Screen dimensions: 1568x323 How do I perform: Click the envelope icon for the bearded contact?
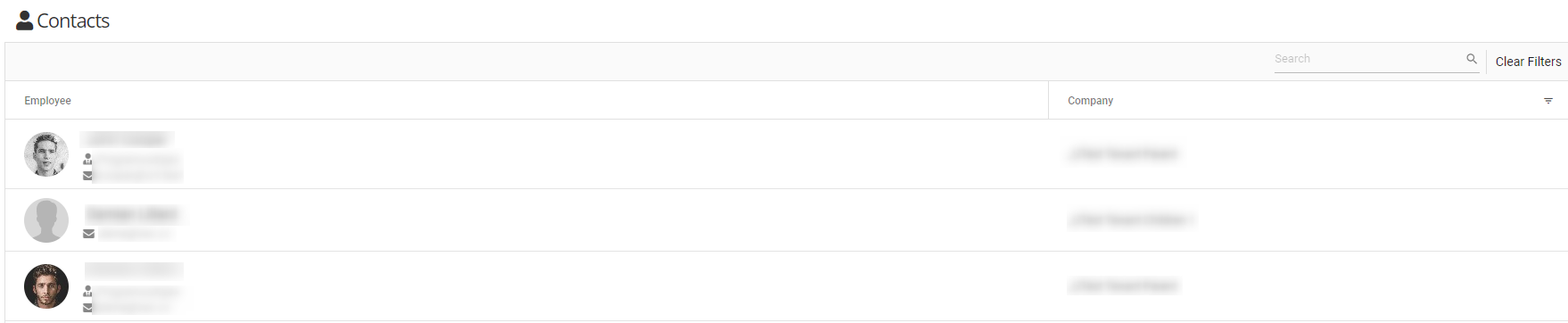click(87, 308)
